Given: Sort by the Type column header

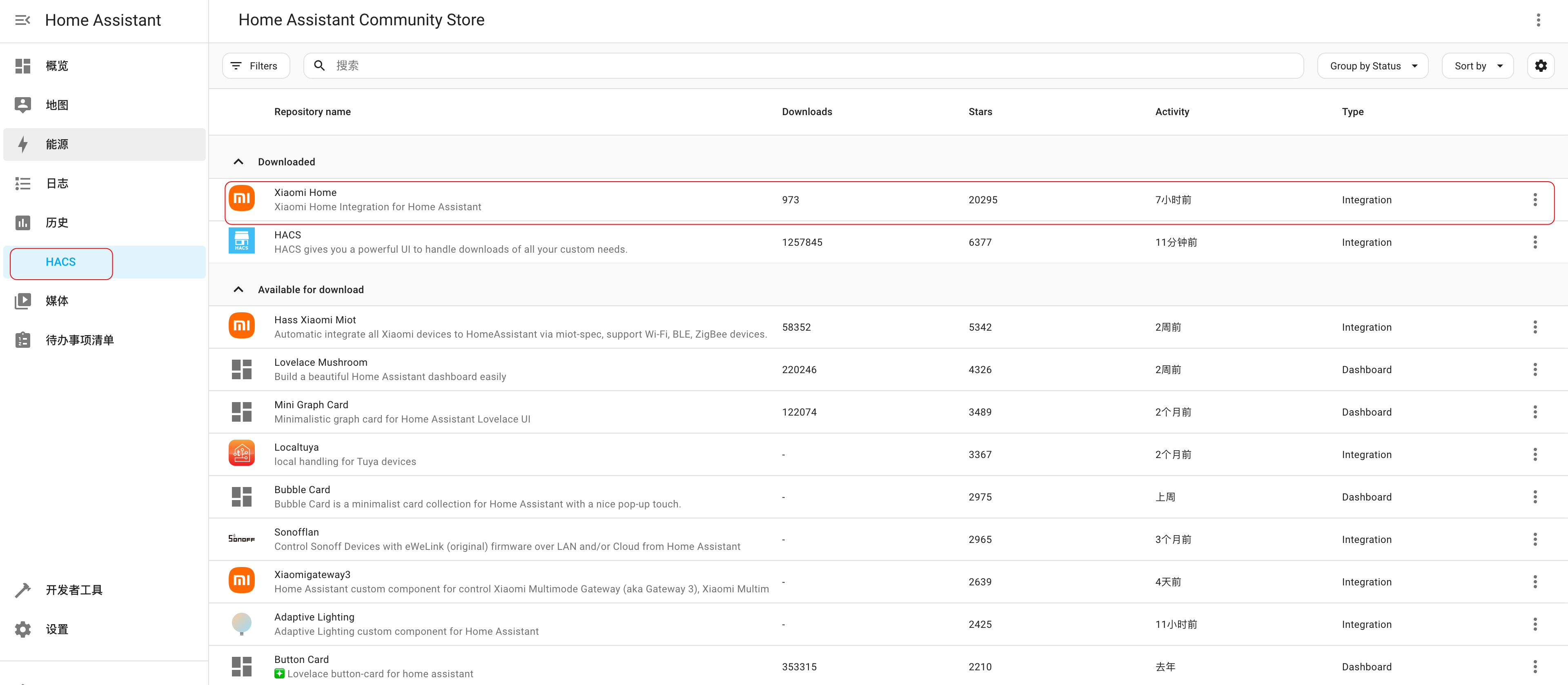Looking at the screenshot, I should point(1352,112).
